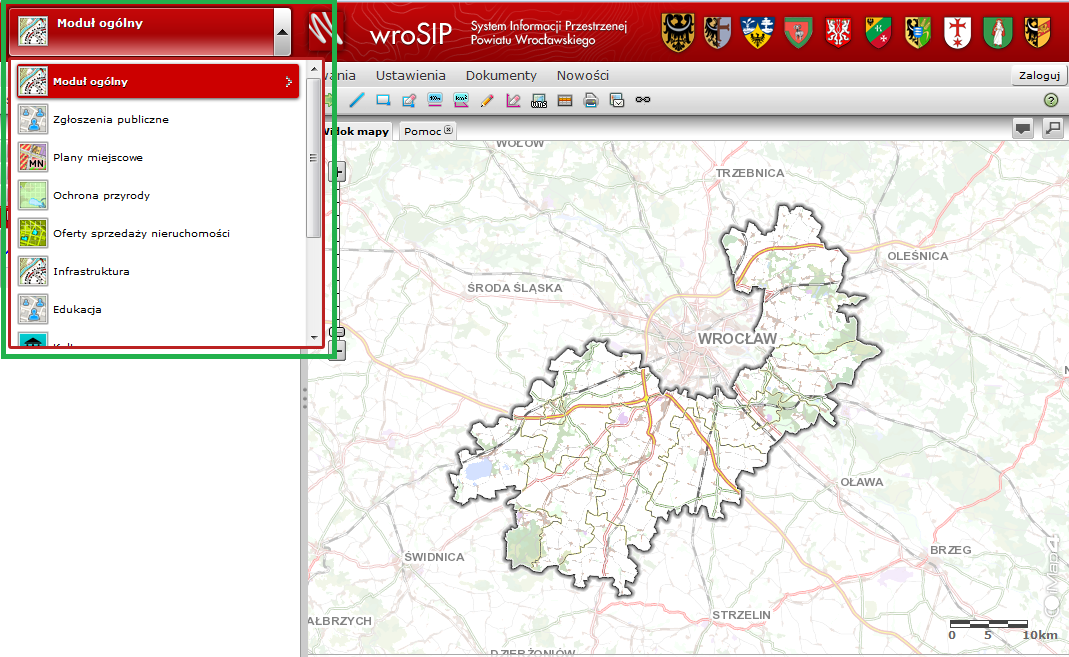Click the red crest with two lions
Image resolution: width=1069 pixels, height=657 pixels.
tap(838, 33)
